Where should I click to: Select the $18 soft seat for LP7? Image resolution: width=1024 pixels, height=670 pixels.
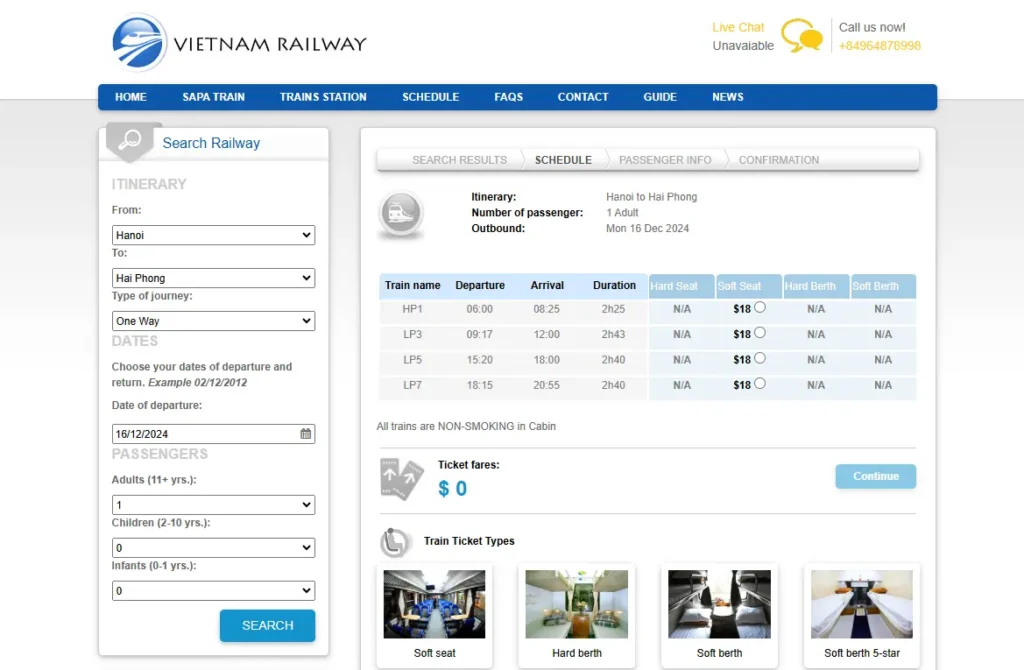pyautogui.click(x=760, y=383)
